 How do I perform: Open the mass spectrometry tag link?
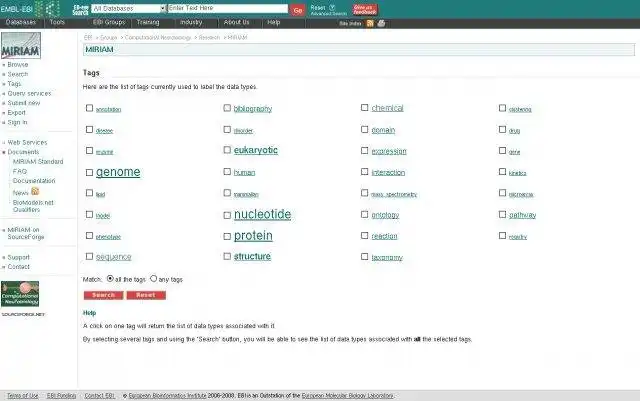coord(394,194)
